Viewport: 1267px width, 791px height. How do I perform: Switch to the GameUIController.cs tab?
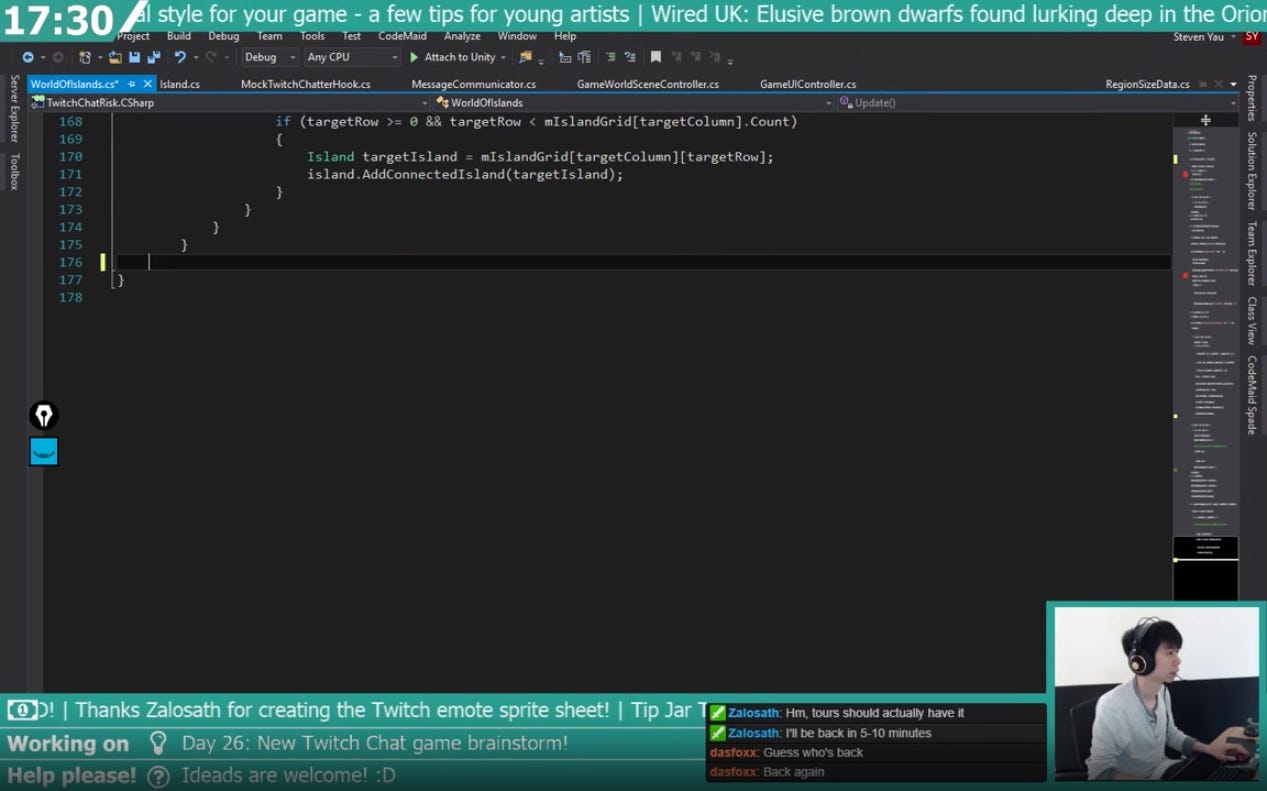click(x=808, y=84)
